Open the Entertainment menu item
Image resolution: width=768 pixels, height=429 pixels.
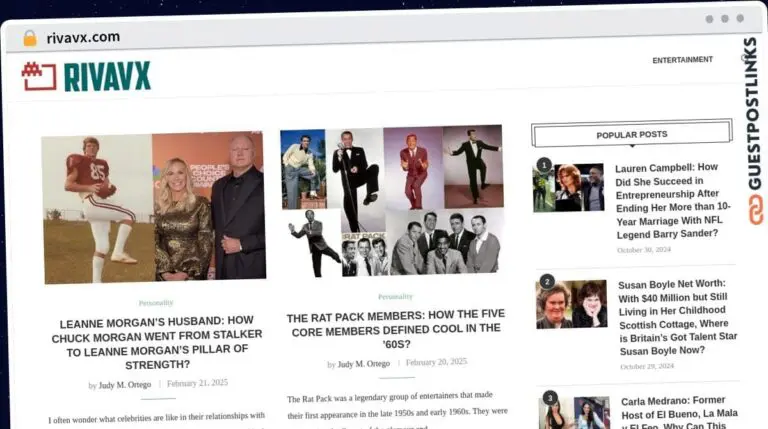coord(682,60)
